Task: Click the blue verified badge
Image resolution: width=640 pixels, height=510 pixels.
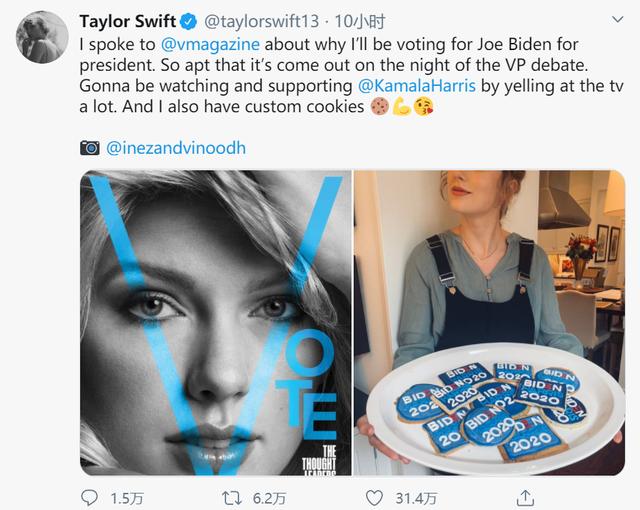Action: tap(189, 22)
